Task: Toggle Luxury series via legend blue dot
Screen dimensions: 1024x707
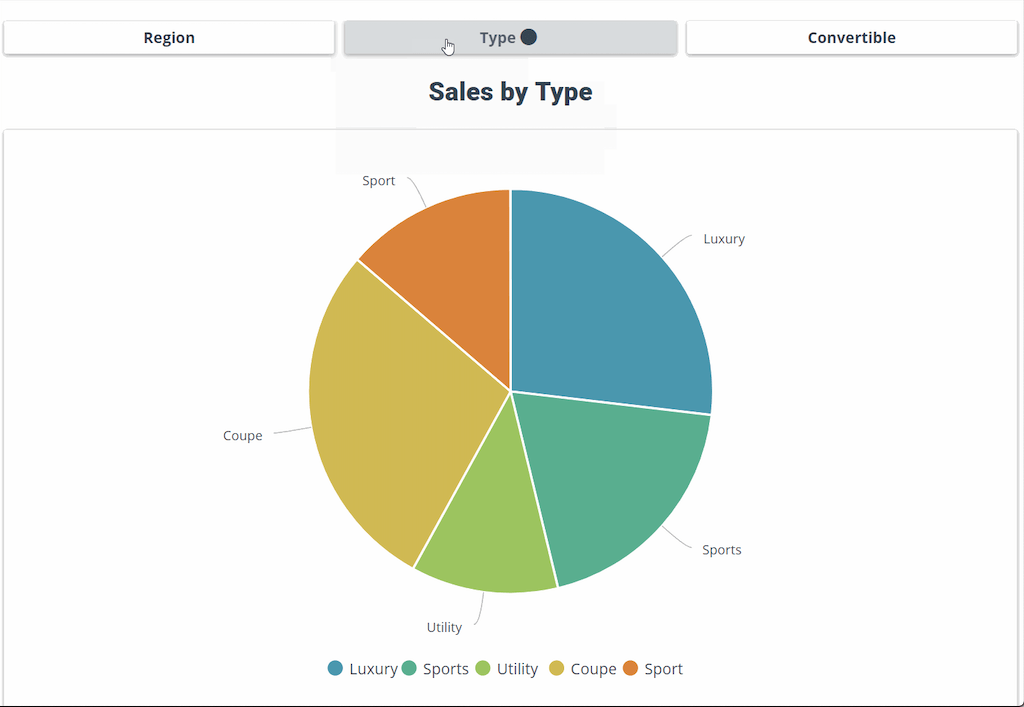Action: coord(335,668)
